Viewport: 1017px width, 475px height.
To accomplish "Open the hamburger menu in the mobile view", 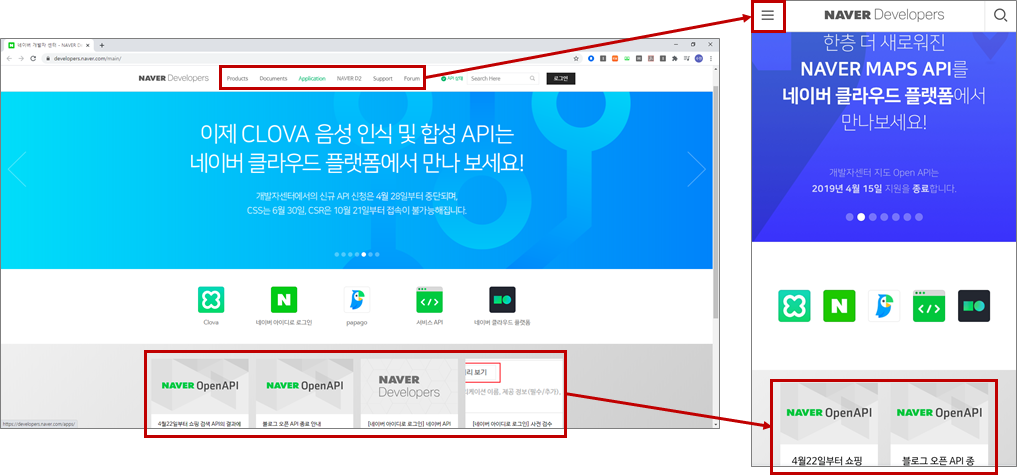I will (768, 16).
